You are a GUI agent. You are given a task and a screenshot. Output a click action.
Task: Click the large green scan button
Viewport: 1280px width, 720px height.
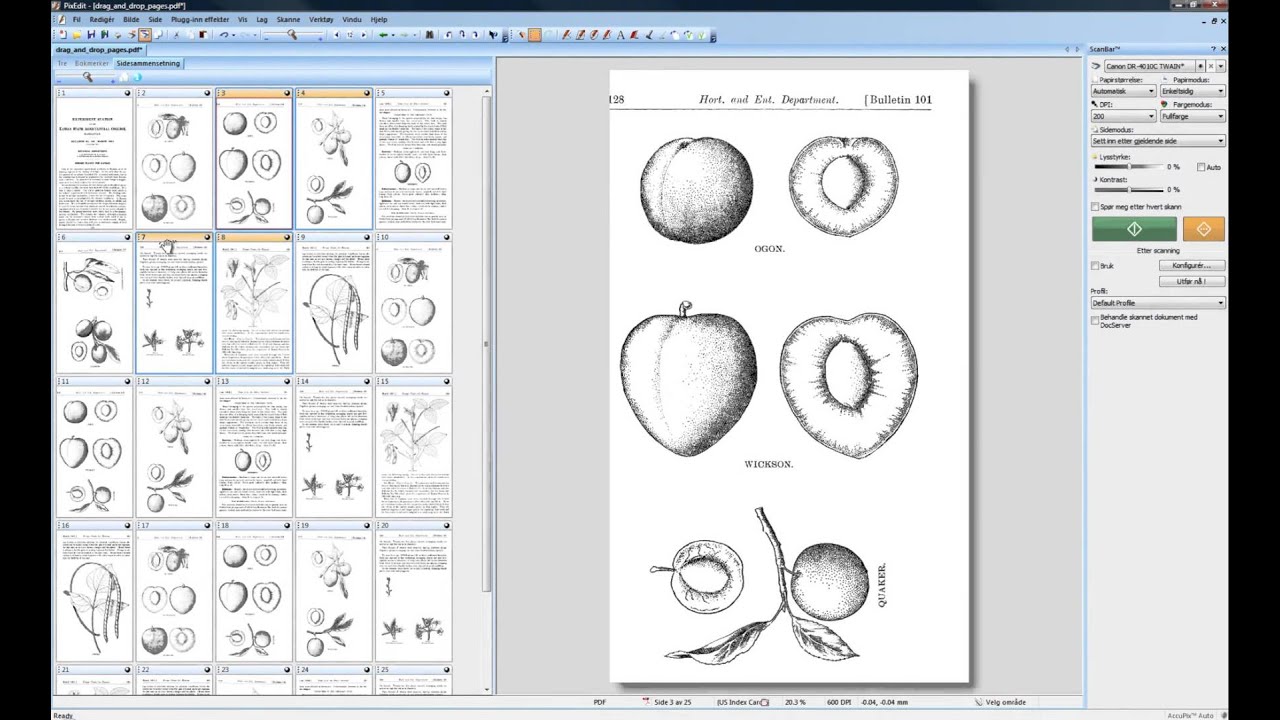click(1134, 229)
